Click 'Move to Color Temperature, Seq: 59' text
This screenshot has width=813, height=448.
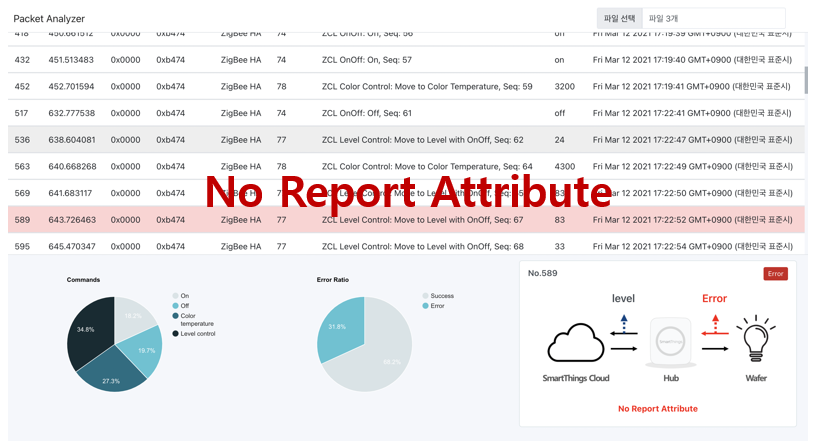point(464,87)
